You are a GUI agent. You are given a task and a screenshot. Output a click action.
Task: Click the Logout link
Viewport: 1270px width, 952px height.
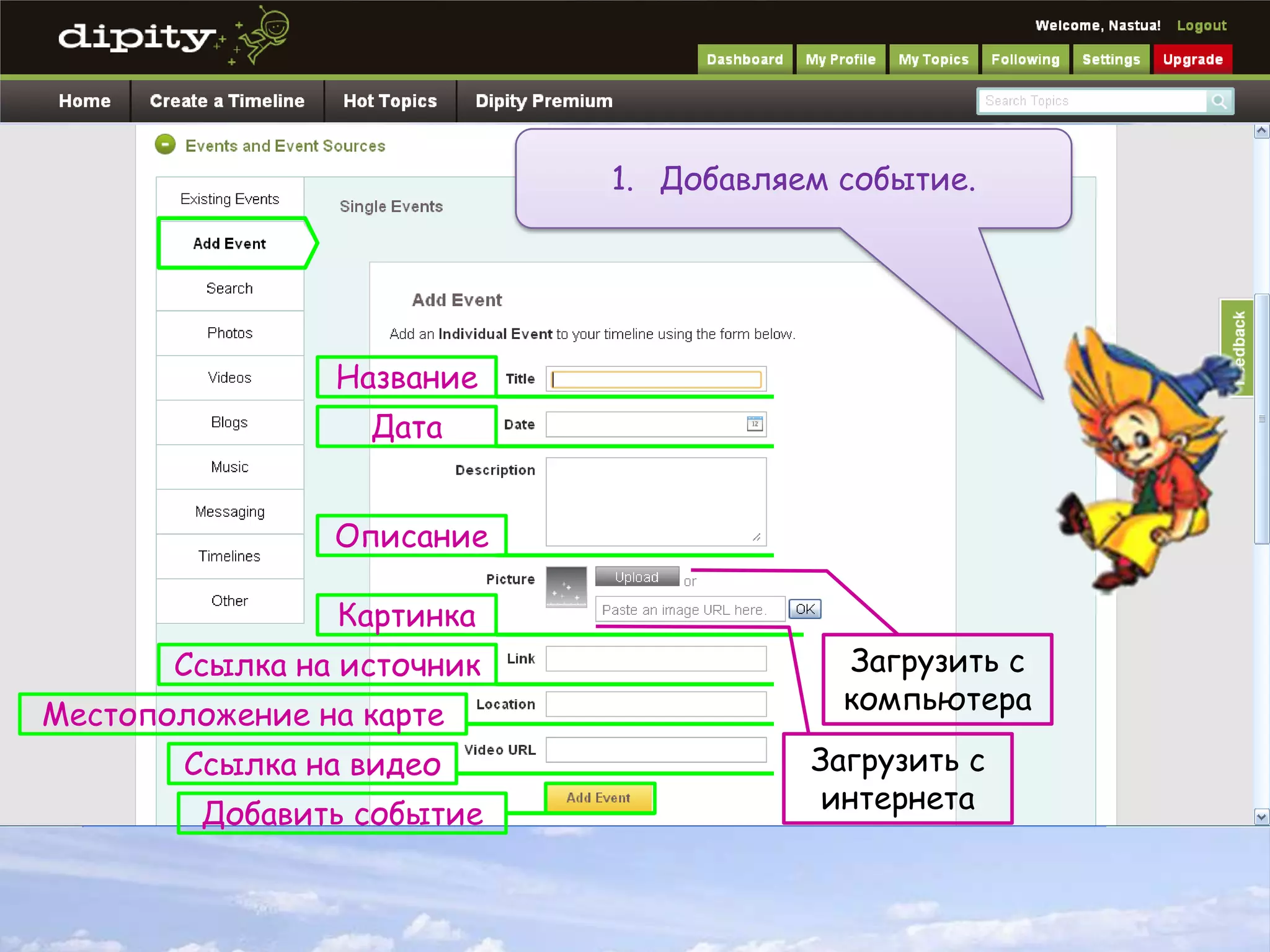pyautogui.click(x=1201, y=25)
